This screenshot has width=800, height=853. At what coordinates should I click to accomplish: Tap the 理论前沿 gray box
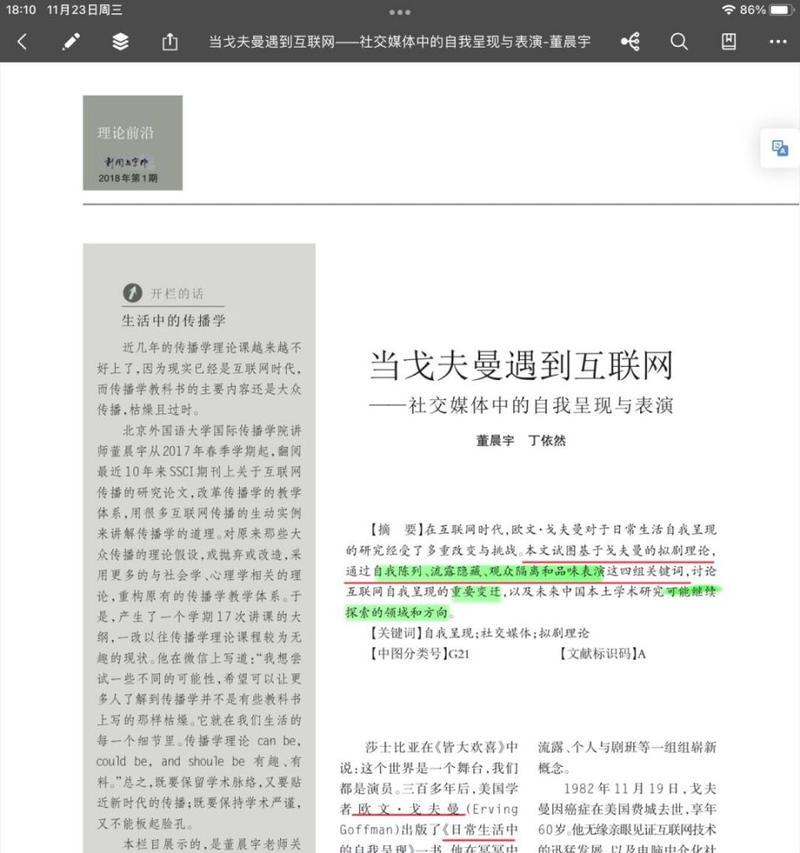point(133,143)
